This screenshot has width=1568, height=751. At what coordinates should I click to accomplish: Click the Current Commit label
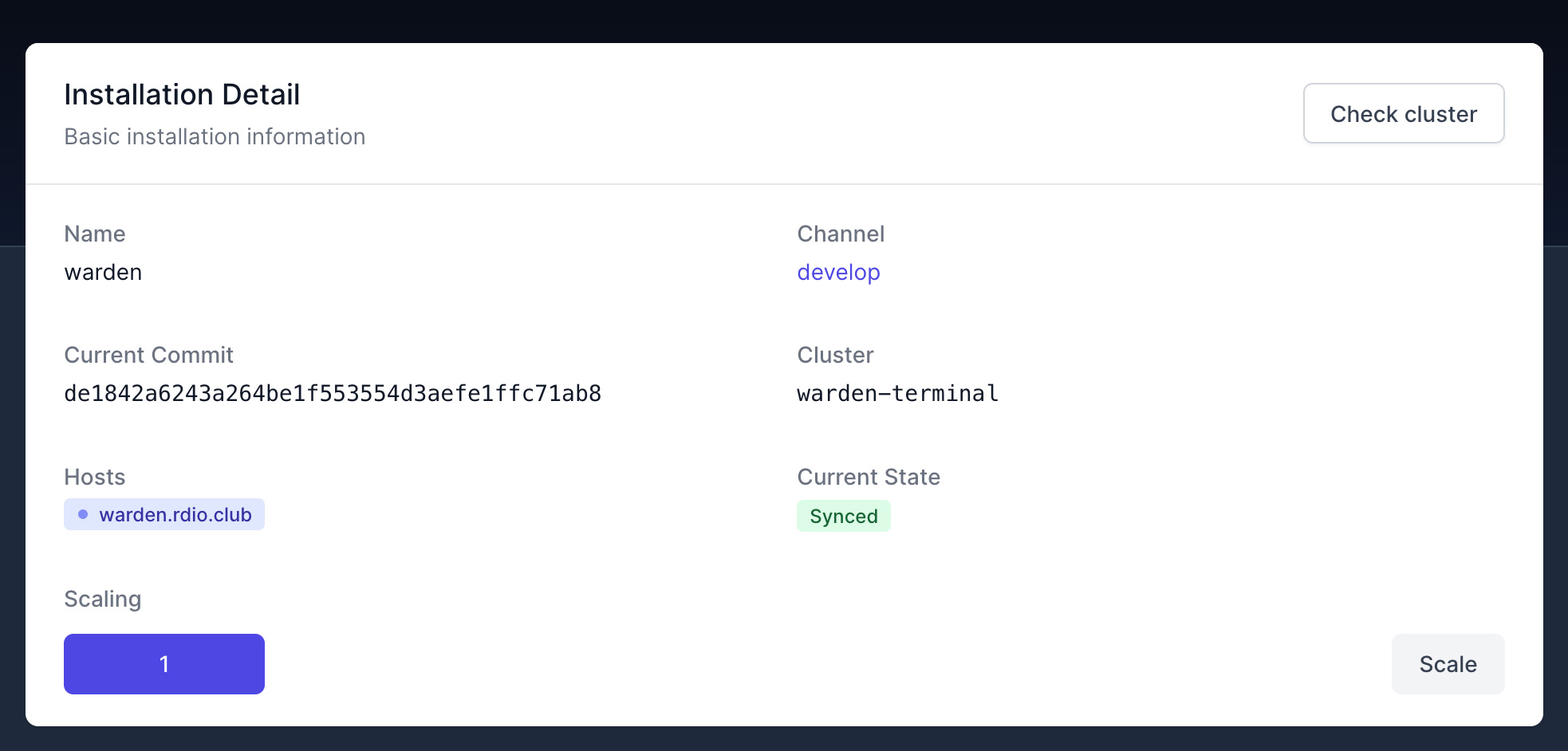[148, 355]
